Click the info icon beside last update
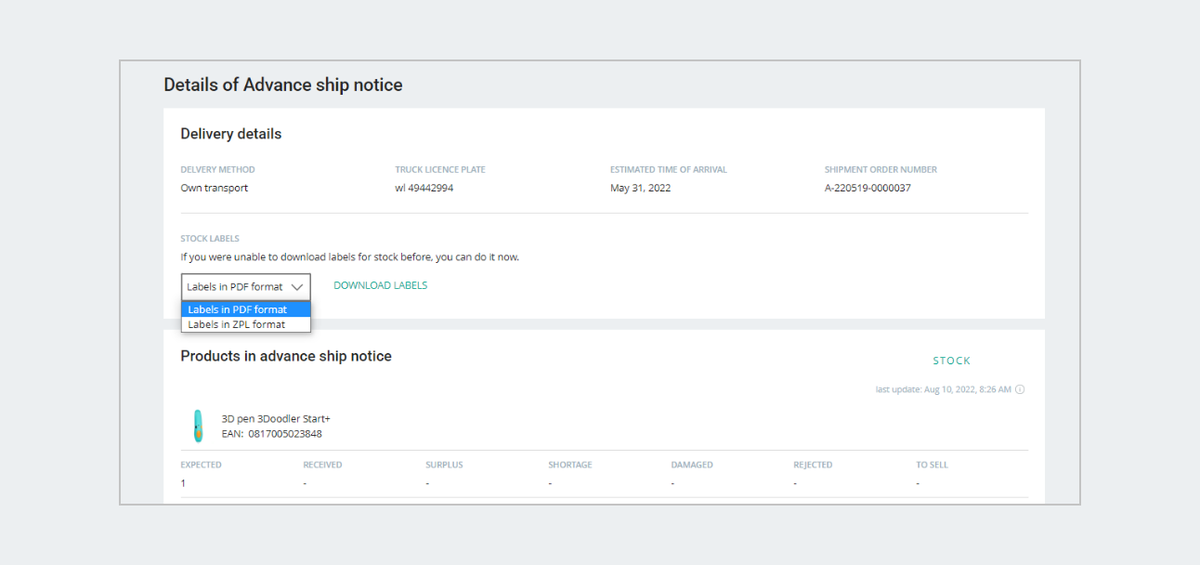 [x=1020, y=390]
